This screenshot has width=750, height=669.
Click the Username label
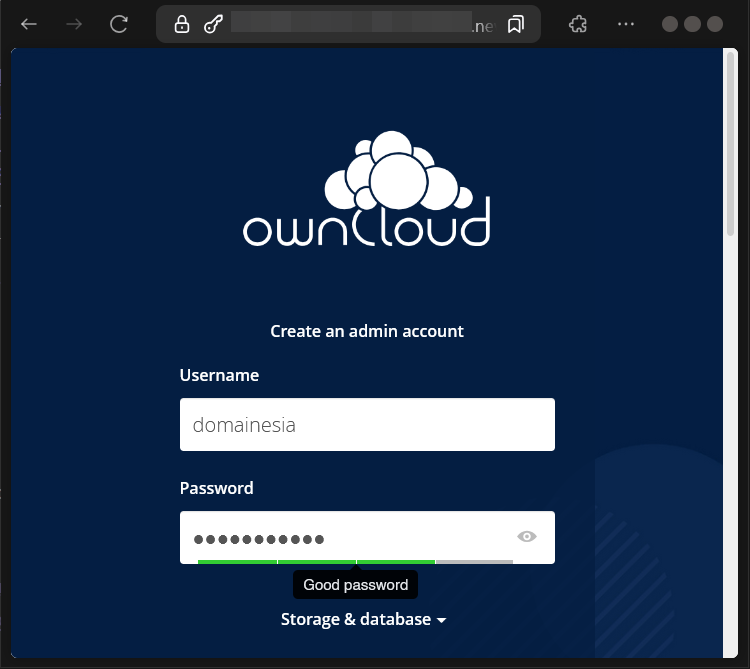click(x=219, y=375)
